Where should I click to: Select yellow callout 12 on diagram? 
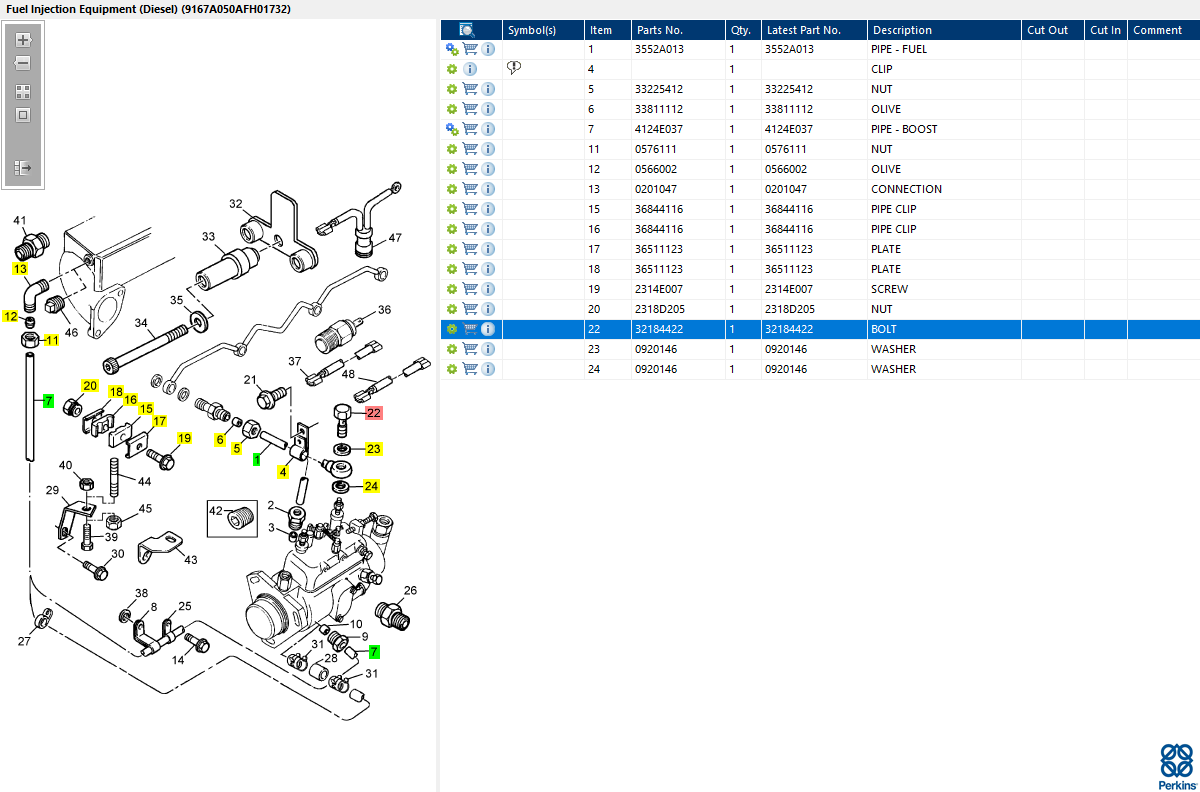click(11, 316)
